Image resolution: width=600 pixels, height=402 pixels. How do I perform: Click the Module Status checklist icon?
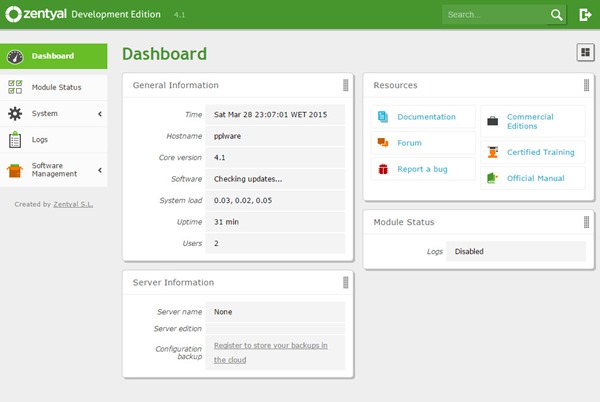point(15,87)
